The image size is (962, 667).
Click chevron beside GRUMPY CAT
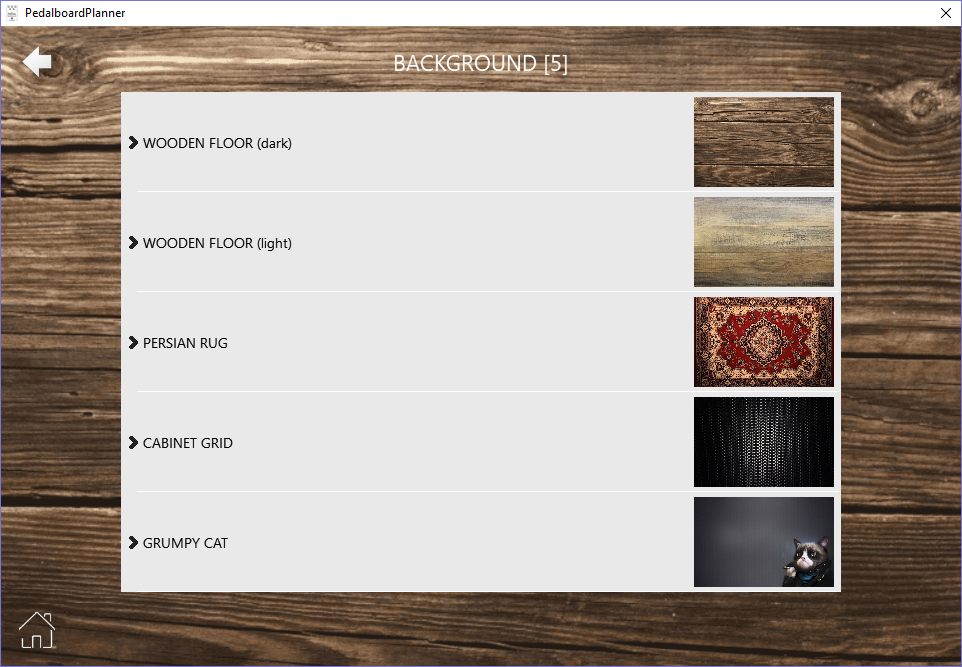point(133,543)
